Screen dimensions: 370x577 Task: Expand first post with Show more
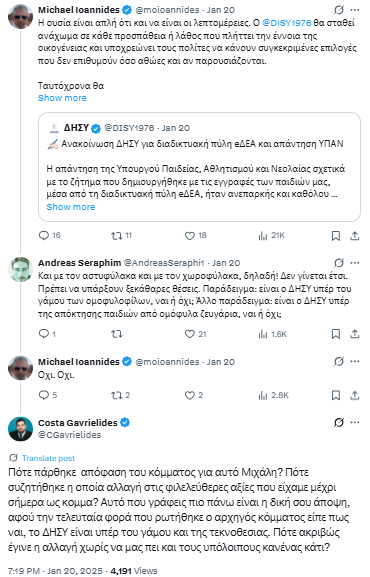(62, 98)
